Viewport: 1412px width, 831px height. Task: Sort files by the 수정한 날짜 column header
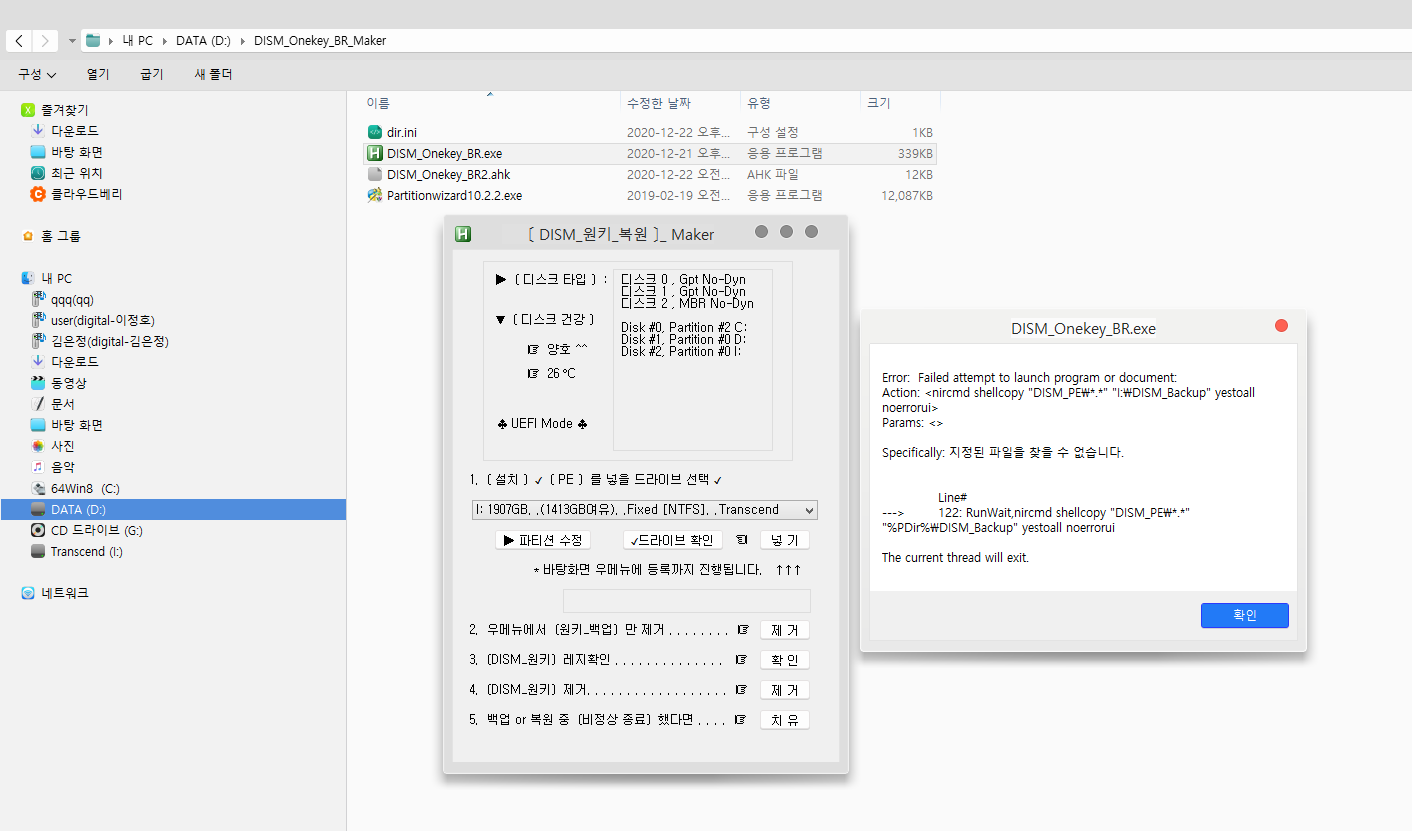[x=658, y=102]
